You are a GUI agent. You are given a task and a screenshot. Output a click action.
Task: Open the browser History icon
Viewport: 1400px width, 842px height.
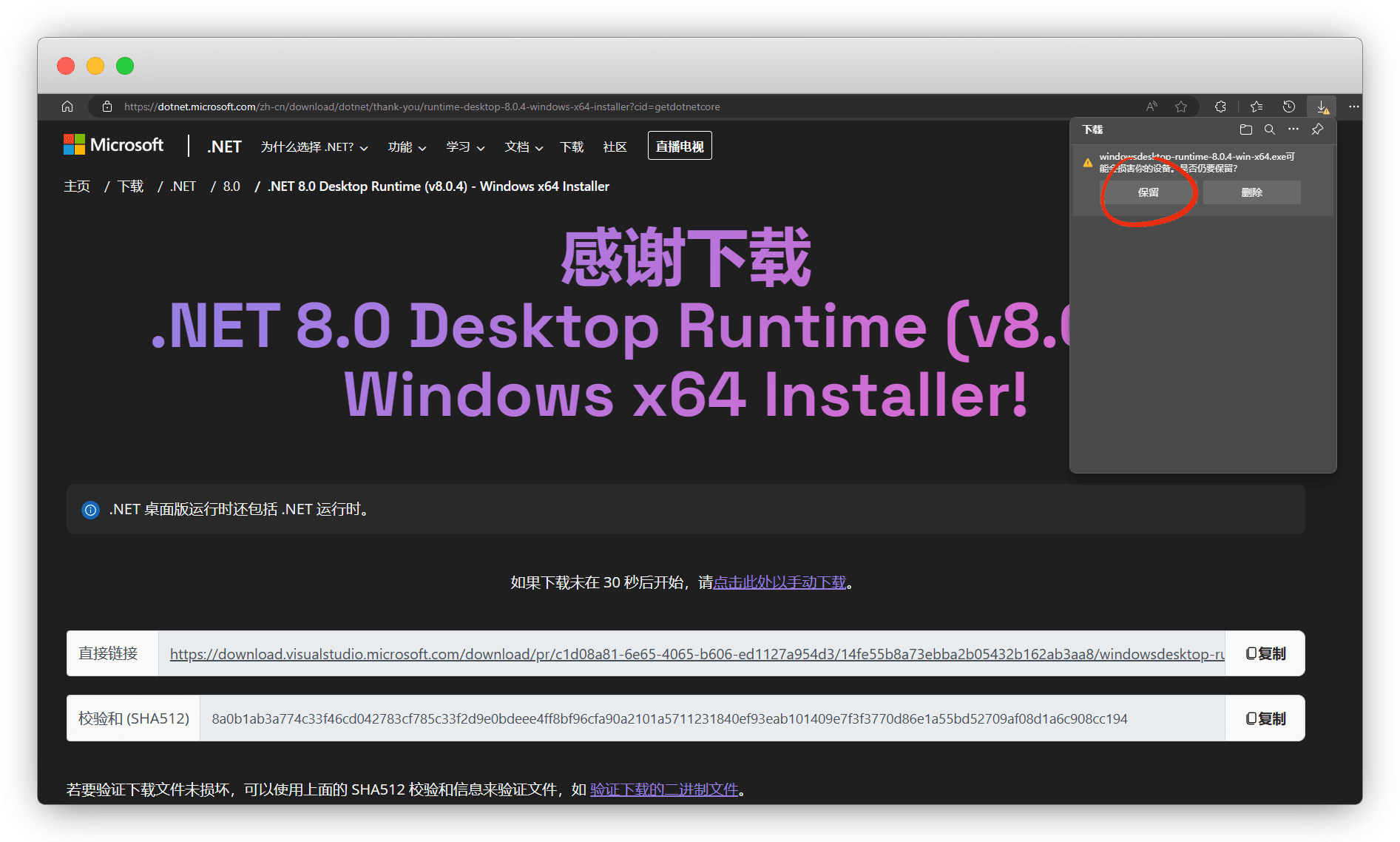coord(1288,107)
